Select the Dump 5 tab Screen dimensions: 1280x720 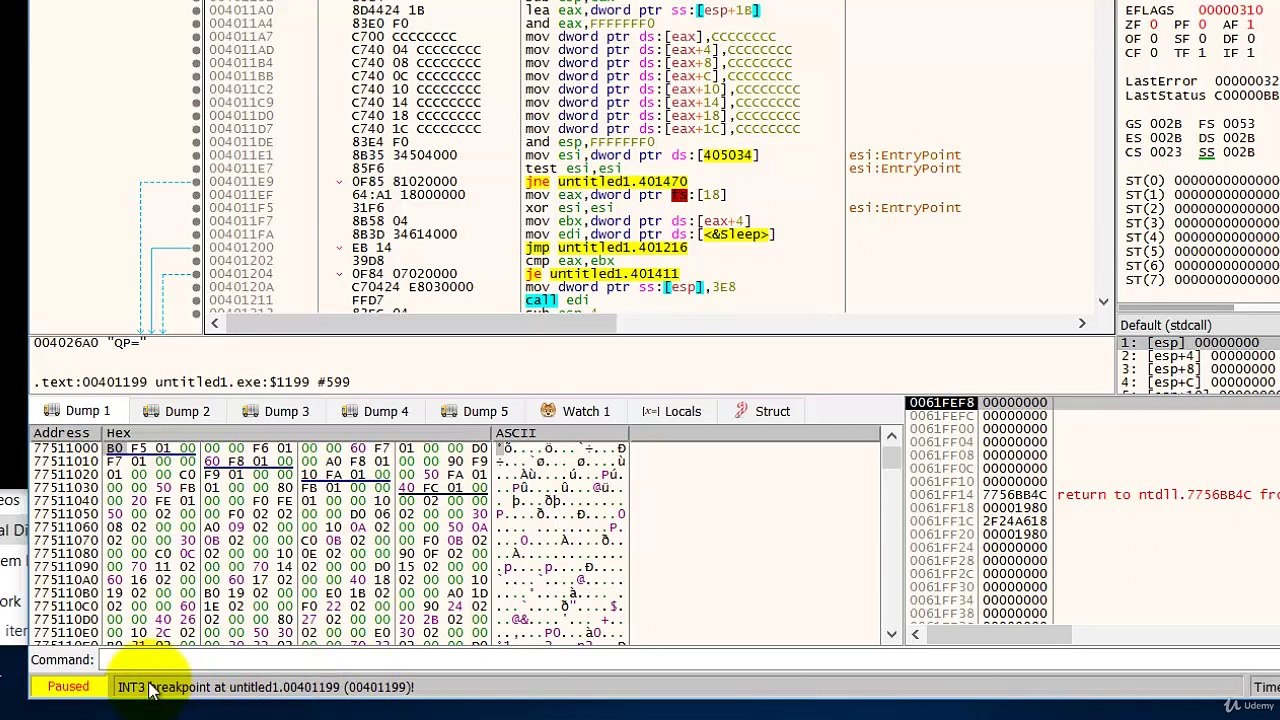[473, 411]
